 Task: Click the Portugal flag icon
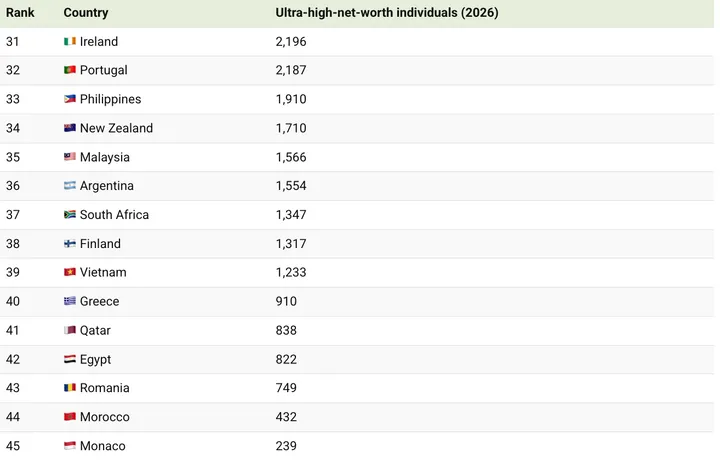(x=70, y=70)
